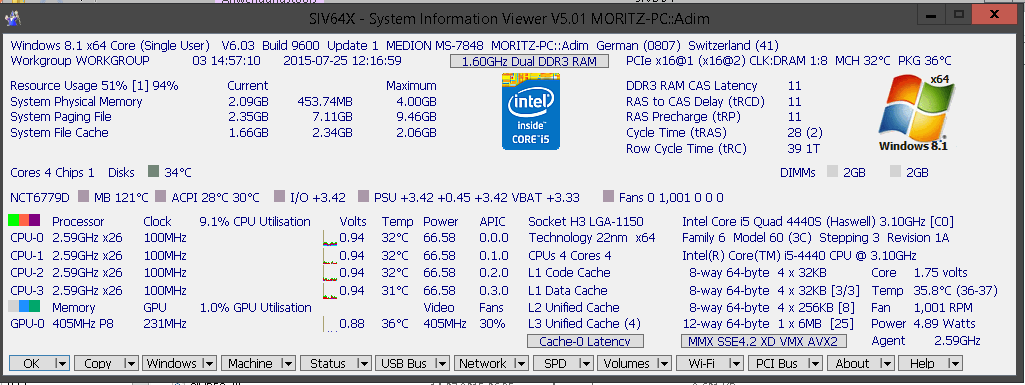
Task: Expand the Status dropdown arrow
Action: pyautogui.click(x=363, y=363)
